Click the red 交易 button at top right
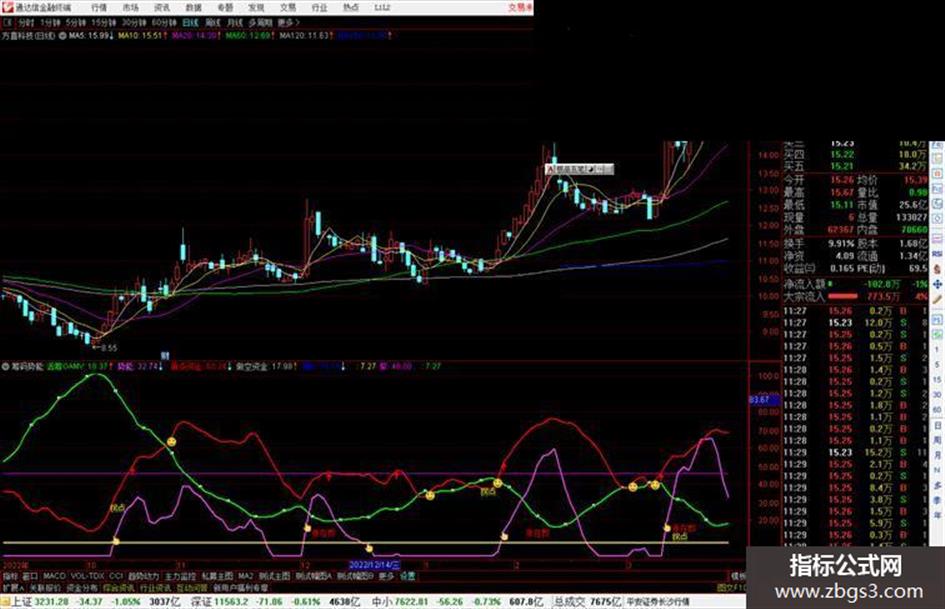945x609 pixels. (x=520, y=7)
